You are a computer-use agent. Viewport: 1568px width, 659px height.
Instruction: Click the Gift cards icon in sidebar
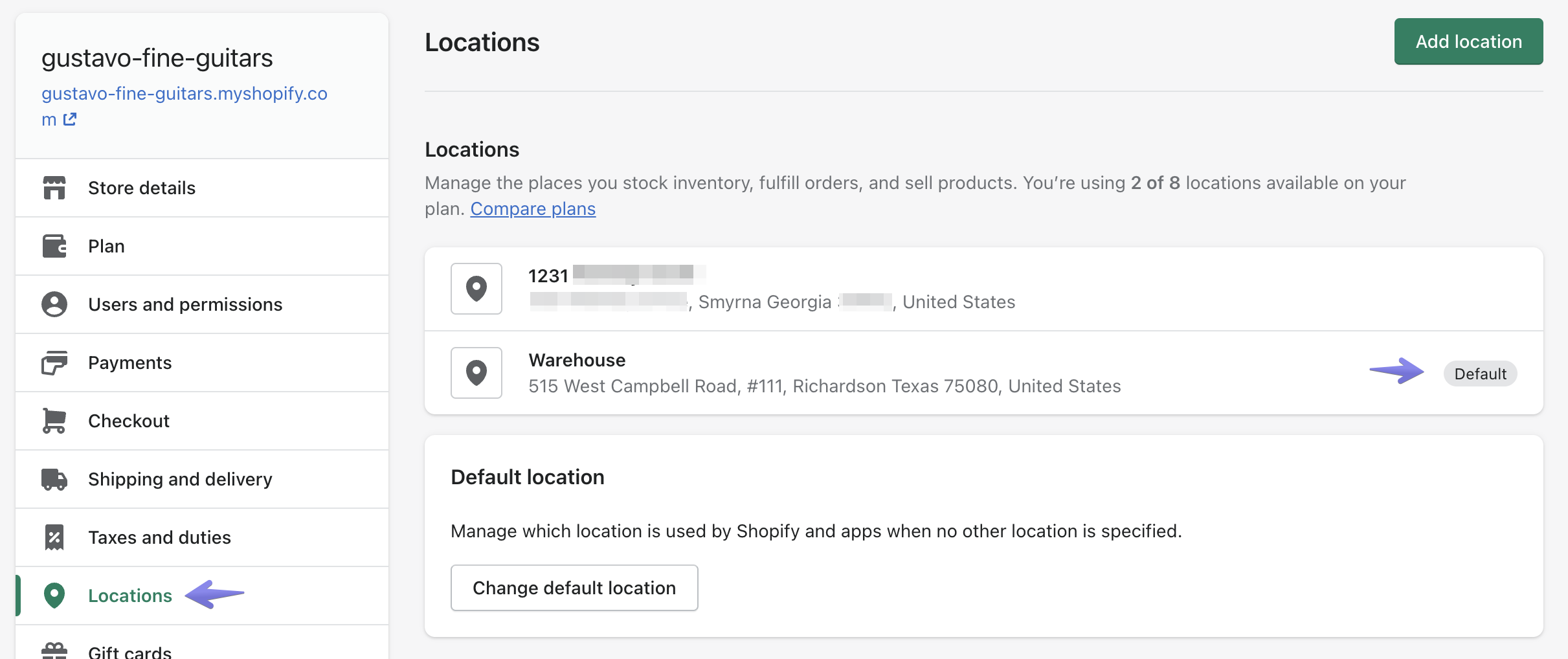pyautogui.click(x=54, y=650)
